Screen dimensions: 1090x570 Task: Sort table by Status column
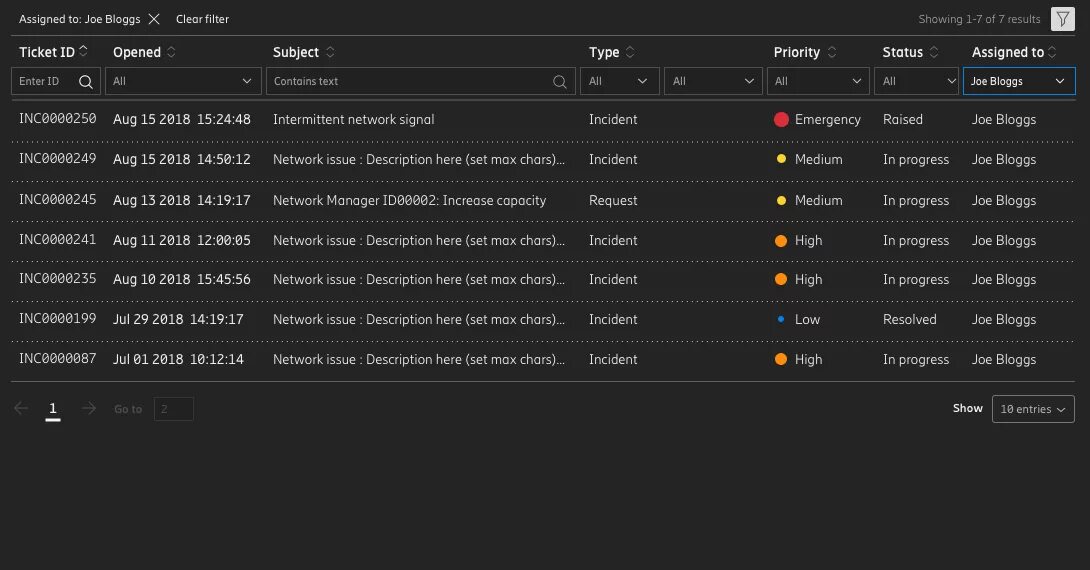(934, 52)
